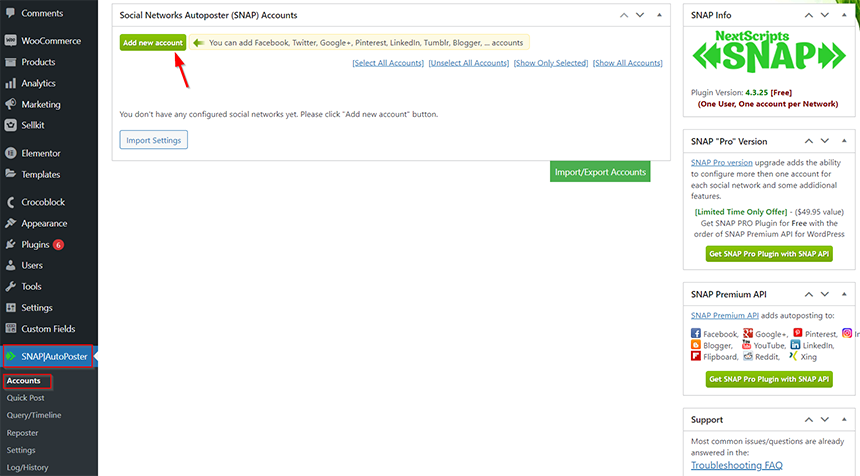
Task: Click the Pinterest icon in Premium API
Action: pos(797,333)
